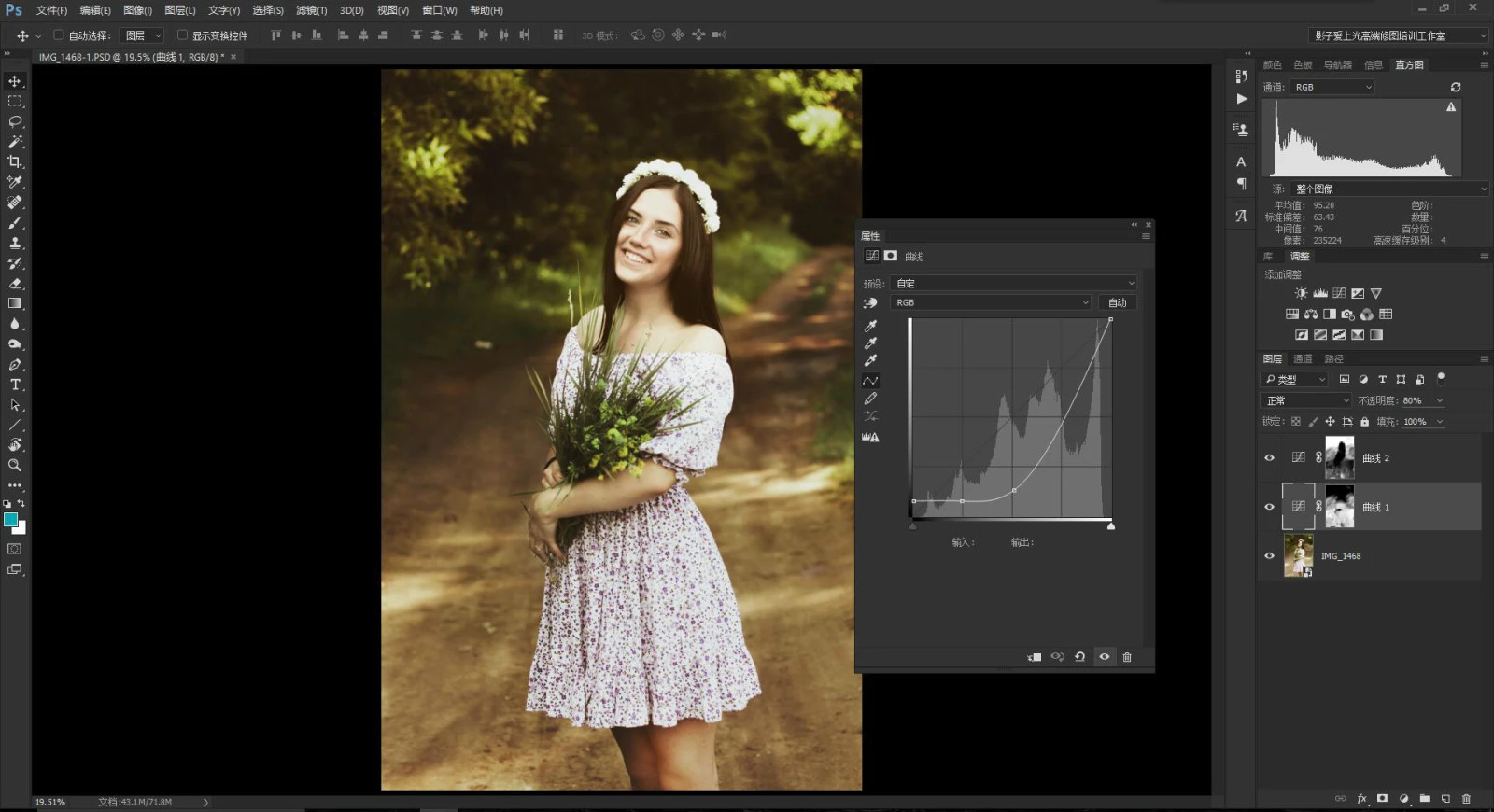Open the 文件(F) menu
Viewport: 1494px width, 812px height.
pos(51,10)
